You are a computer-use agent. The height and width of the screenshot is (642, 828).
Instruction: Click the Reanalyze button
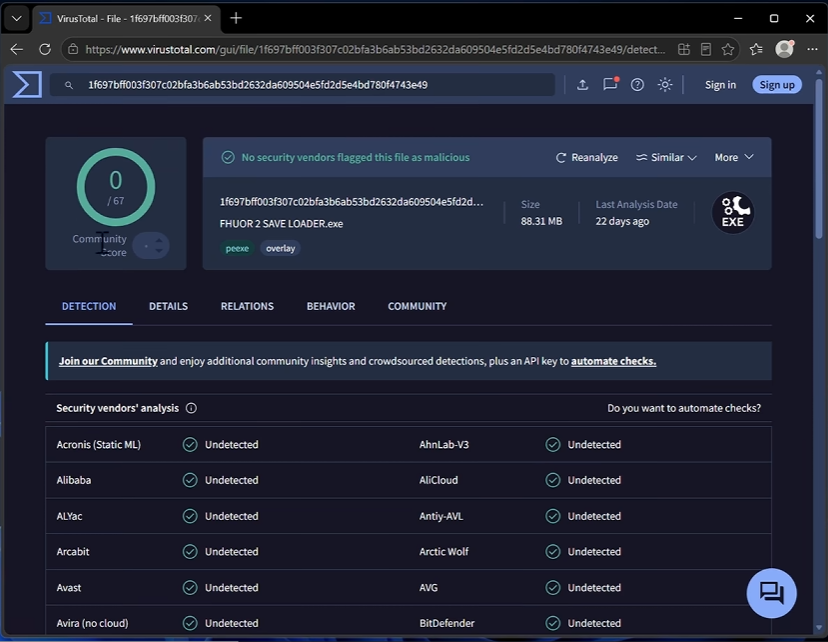(x=587, y=157)
